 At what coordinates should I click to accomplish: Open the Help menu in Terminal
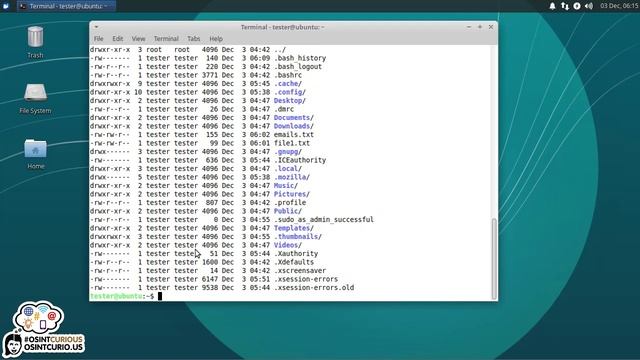(x=216, y=39)
